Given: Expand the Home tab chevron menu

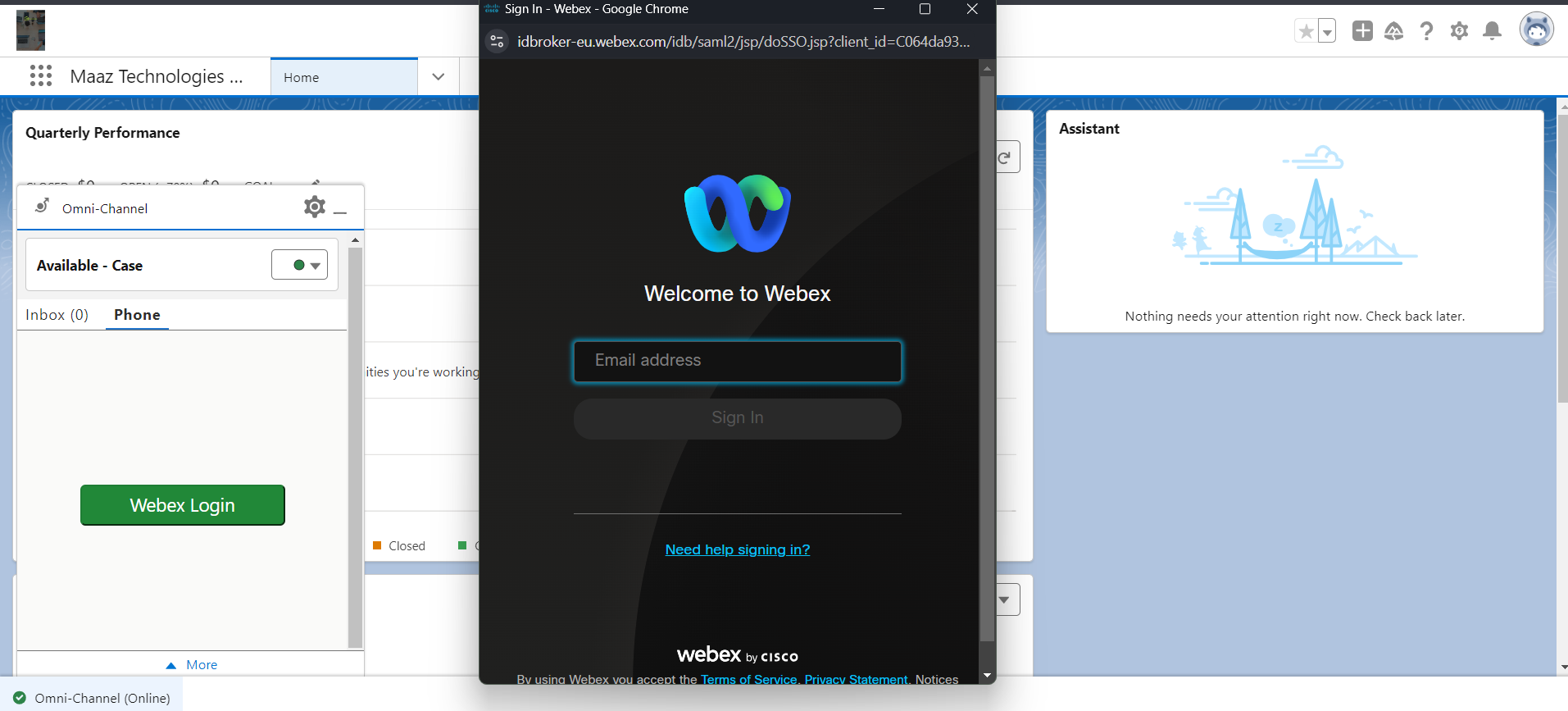Looking at the screenshot, I should point(439,77).
